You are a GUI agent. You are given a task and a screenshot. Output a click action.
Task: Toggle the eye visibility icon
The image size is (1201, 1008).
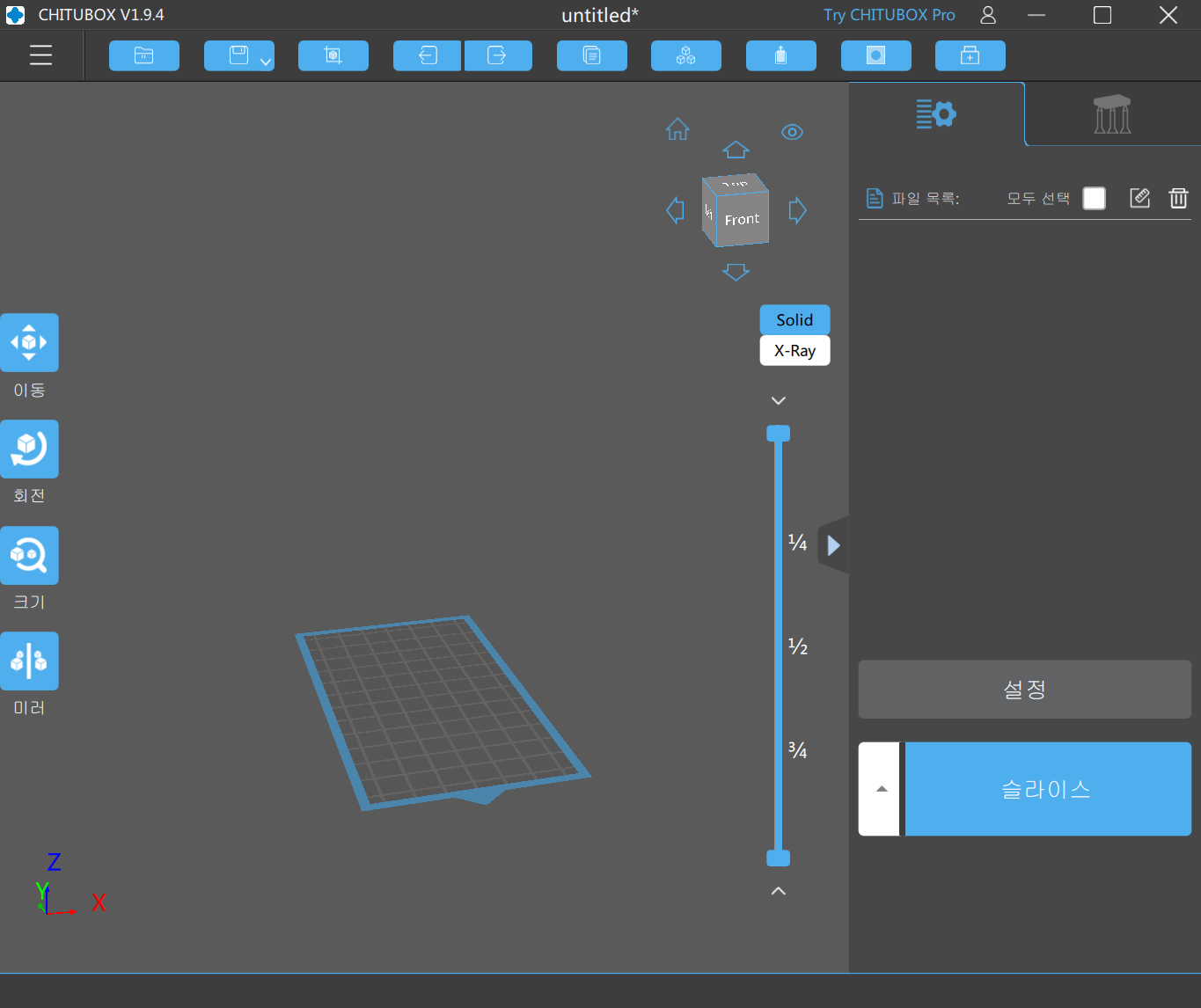click(792, 132)
